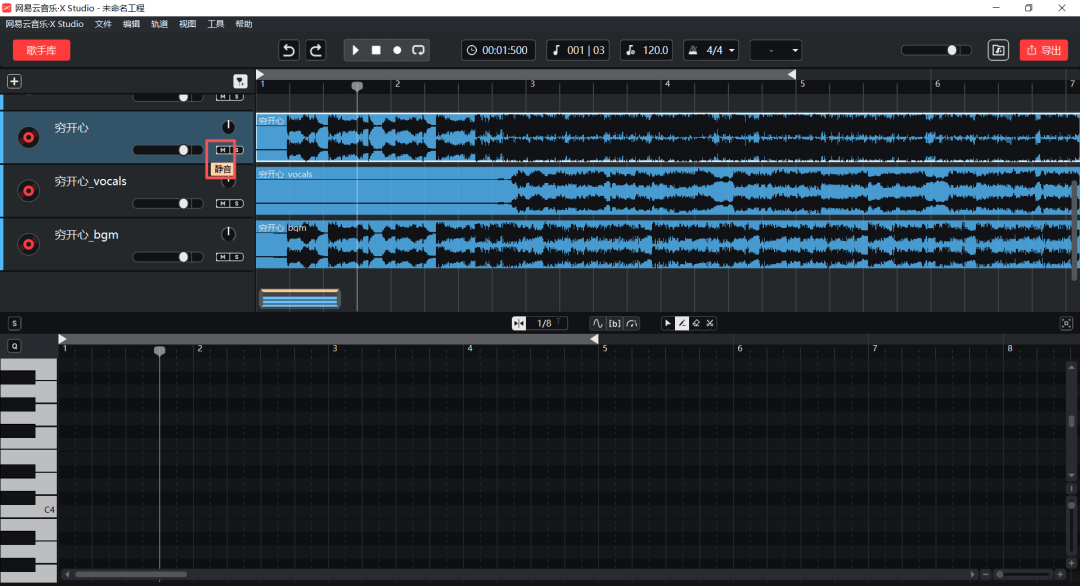Click the undo arrow icon
Viewport: 1080px width, 586px height.
pyautogui.click(x=289, y=50)
